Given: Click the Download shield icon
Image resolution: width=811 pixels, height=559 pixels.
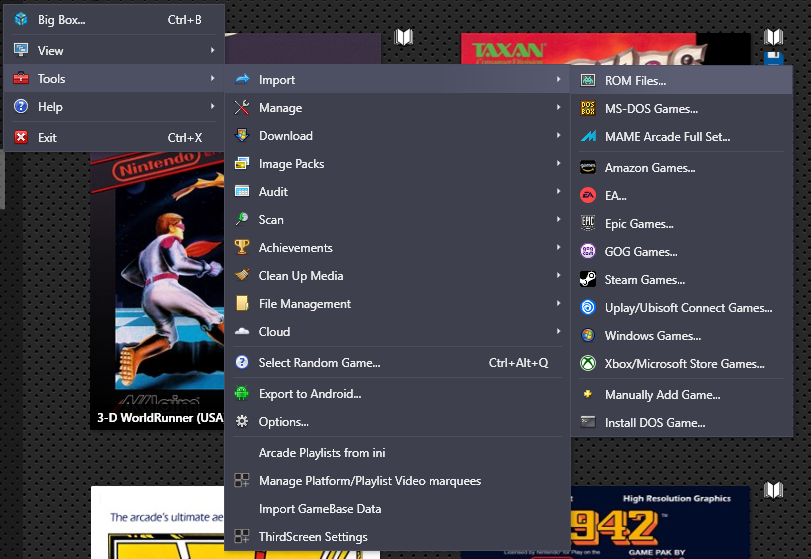Looking at the screenshot, I should tap(242, 135).
